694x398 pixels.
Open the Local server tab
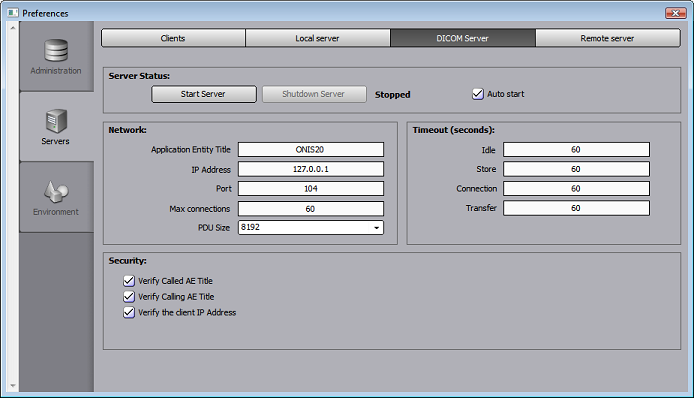coord(318,38)
